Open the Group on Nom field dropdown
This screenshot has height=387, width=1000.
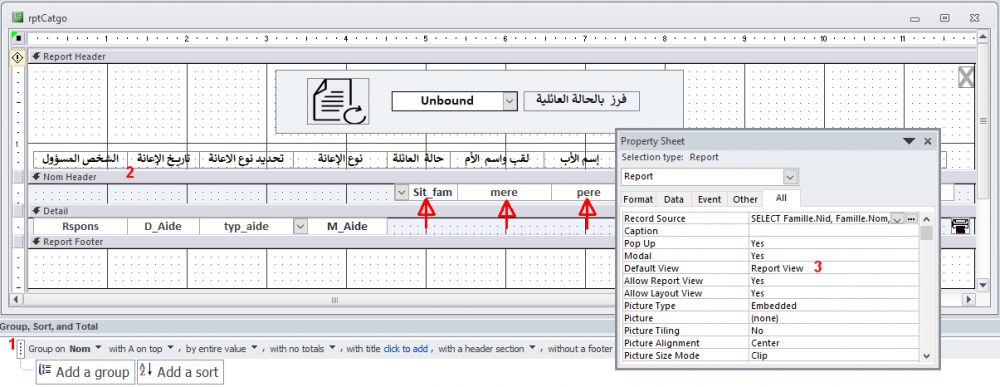pos(98,348)
